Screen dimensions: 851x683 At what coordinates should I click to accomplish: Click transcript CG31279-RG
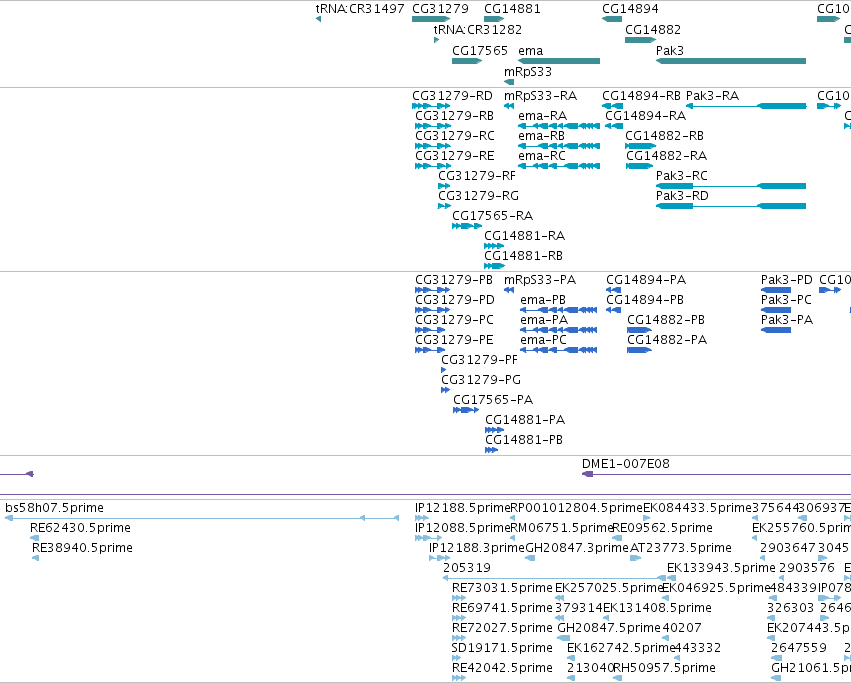click(x=478, y=196)
